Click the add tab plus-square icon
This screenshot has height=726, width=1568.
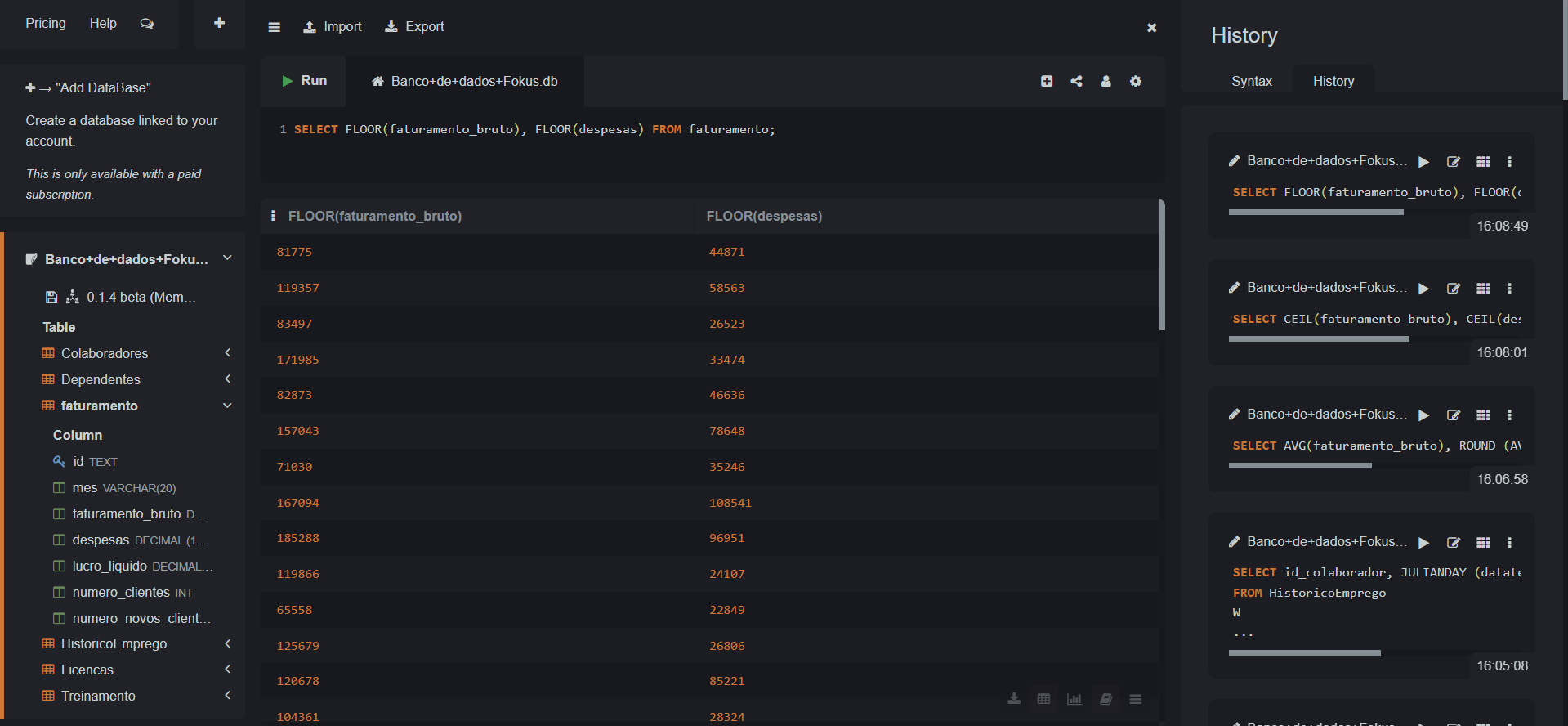click(1047, 81)
